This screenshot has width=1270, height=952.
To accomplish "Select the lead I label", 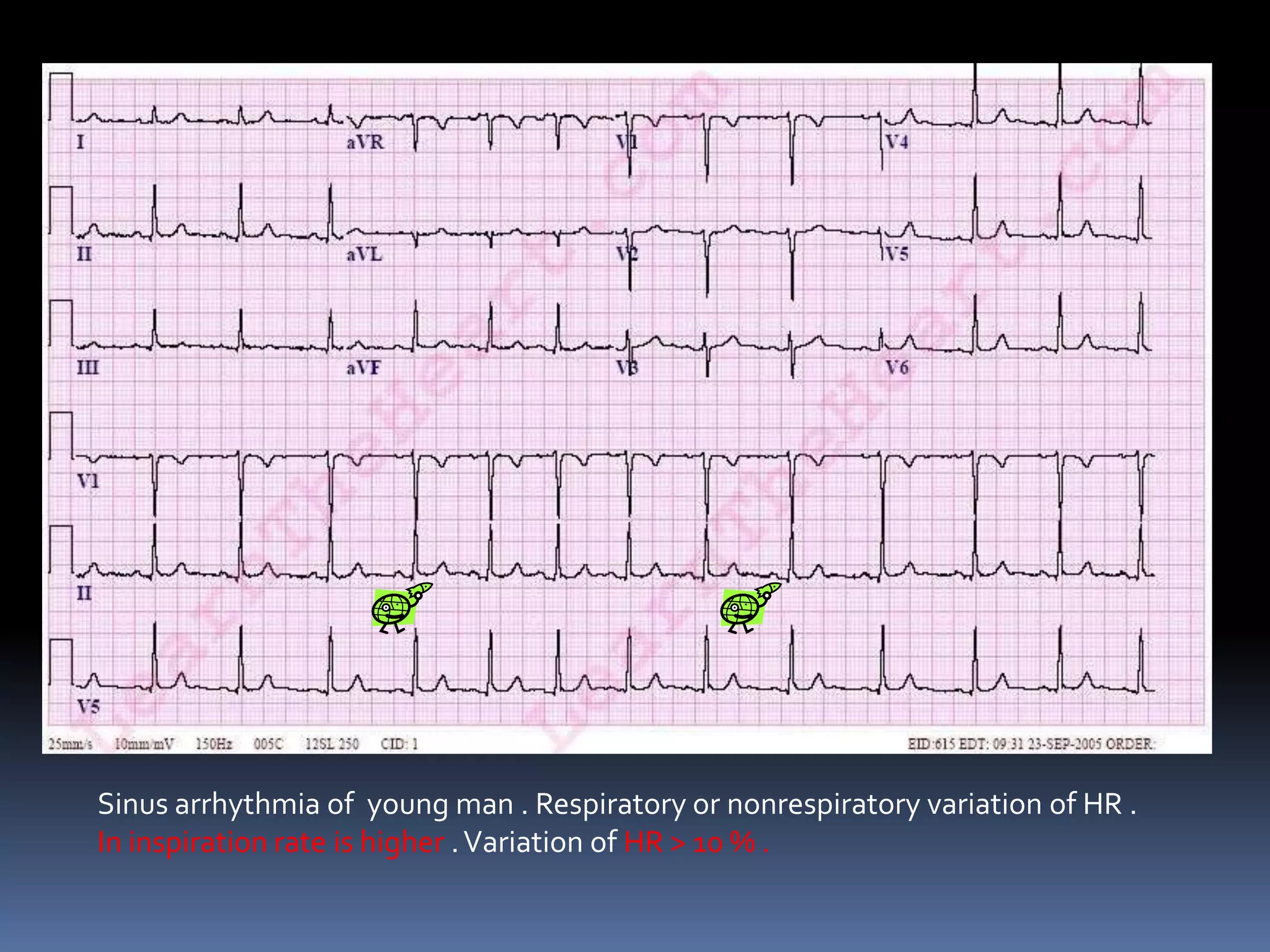I will (x=81, y=143).
